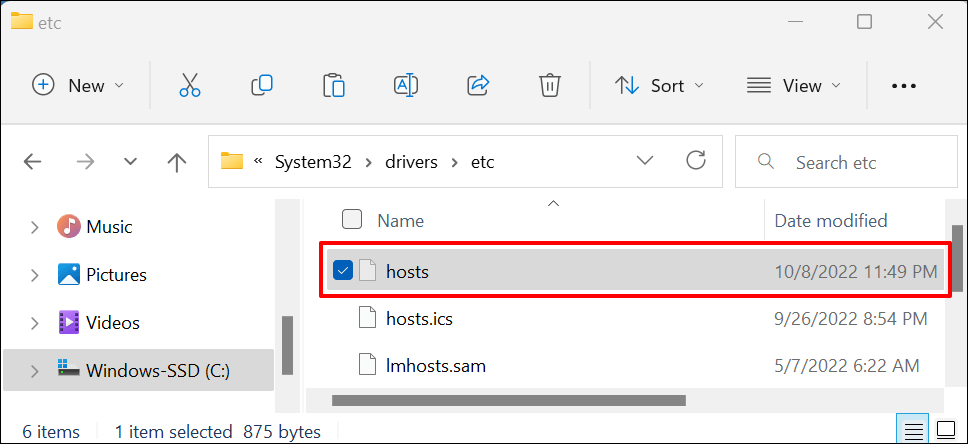Click the Paste clipboard icon
968x444 pixels.
(333, 86)
